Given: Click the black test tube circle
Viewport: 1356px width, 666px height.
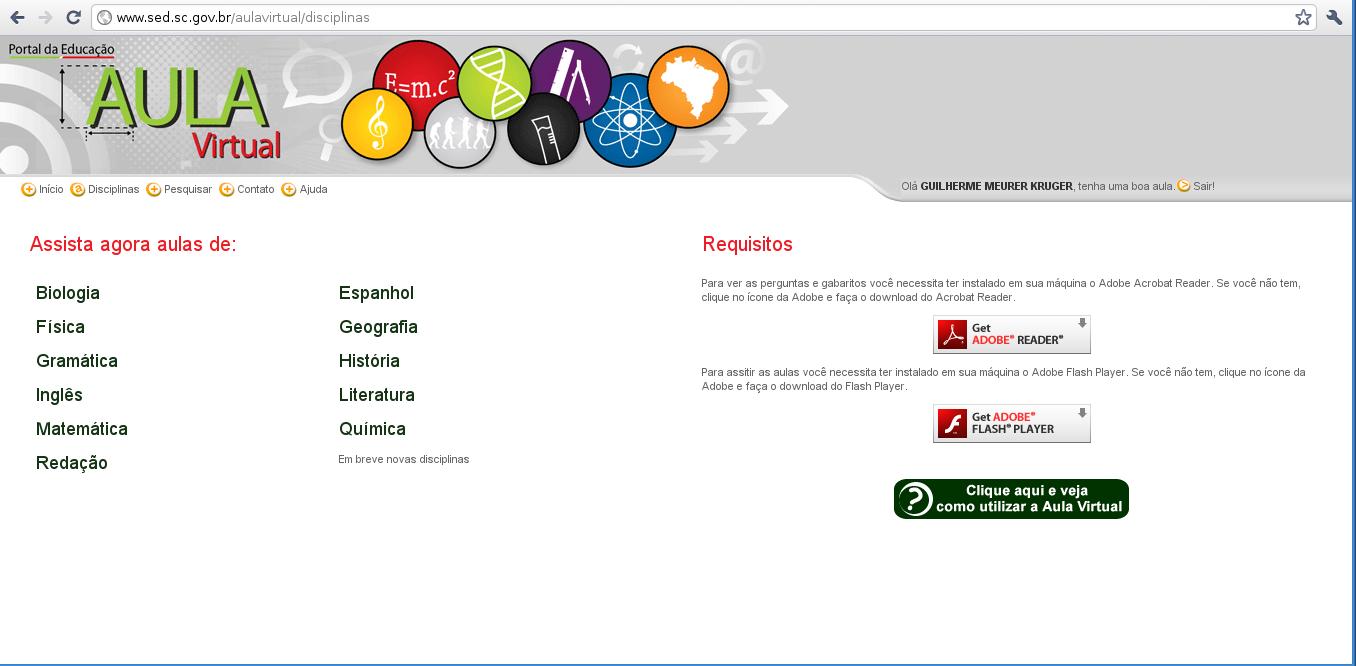Looking at the screenshot, I should pyautogui.click(x=543, y=129).
